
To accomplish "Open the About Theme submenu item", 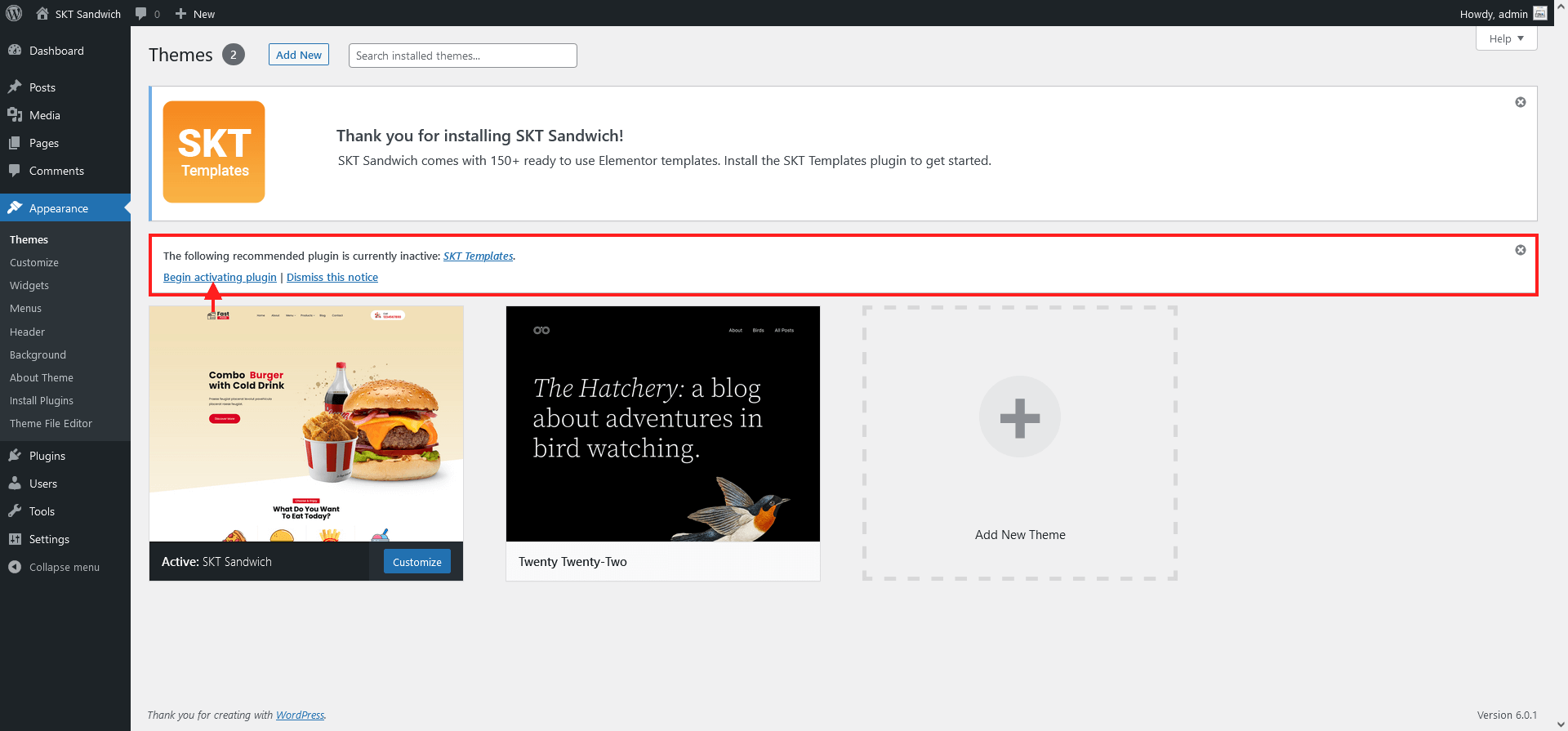I will click(42, 377).
